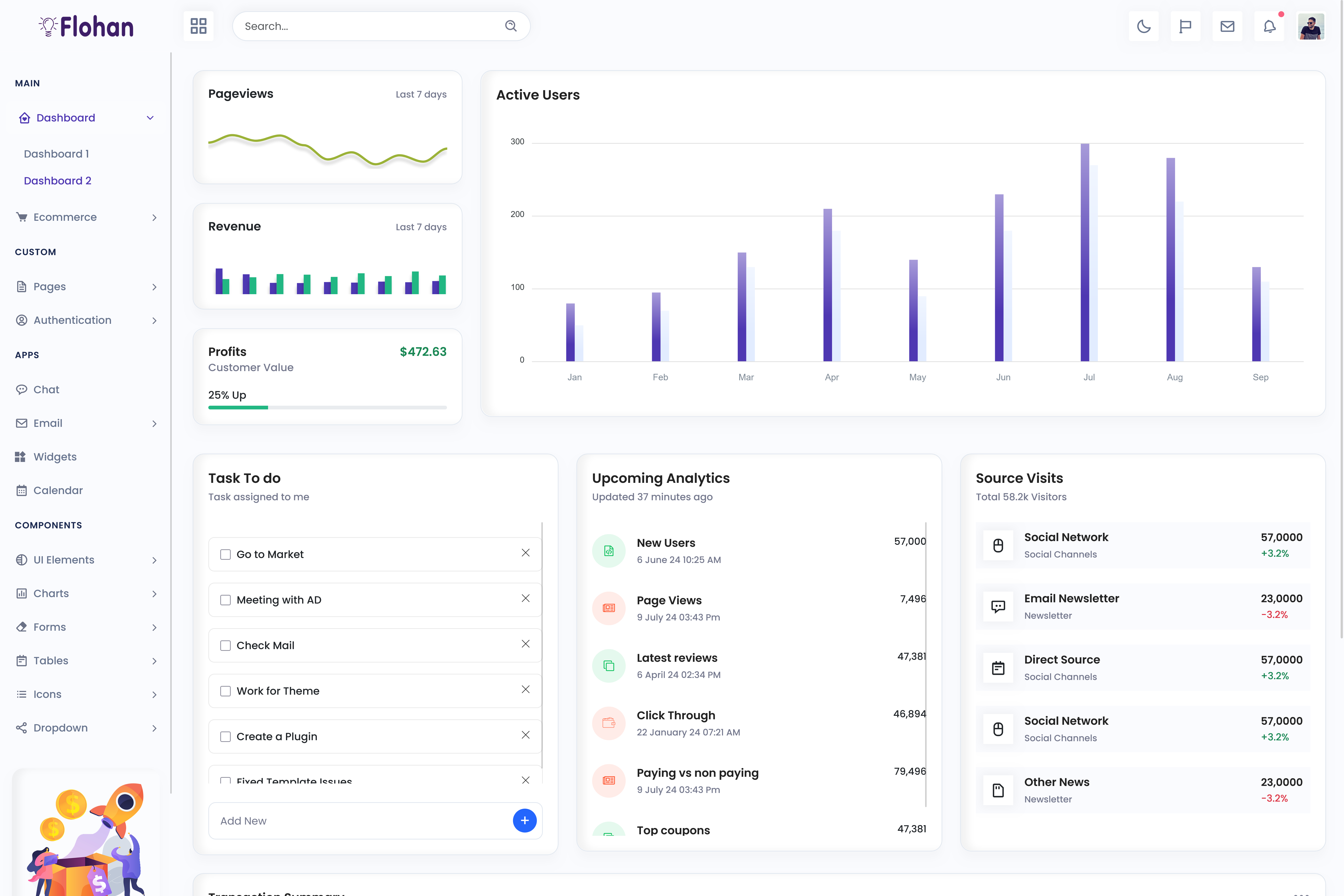Click the flag icon in header

pyautogui.click(x=1185, y=26)
